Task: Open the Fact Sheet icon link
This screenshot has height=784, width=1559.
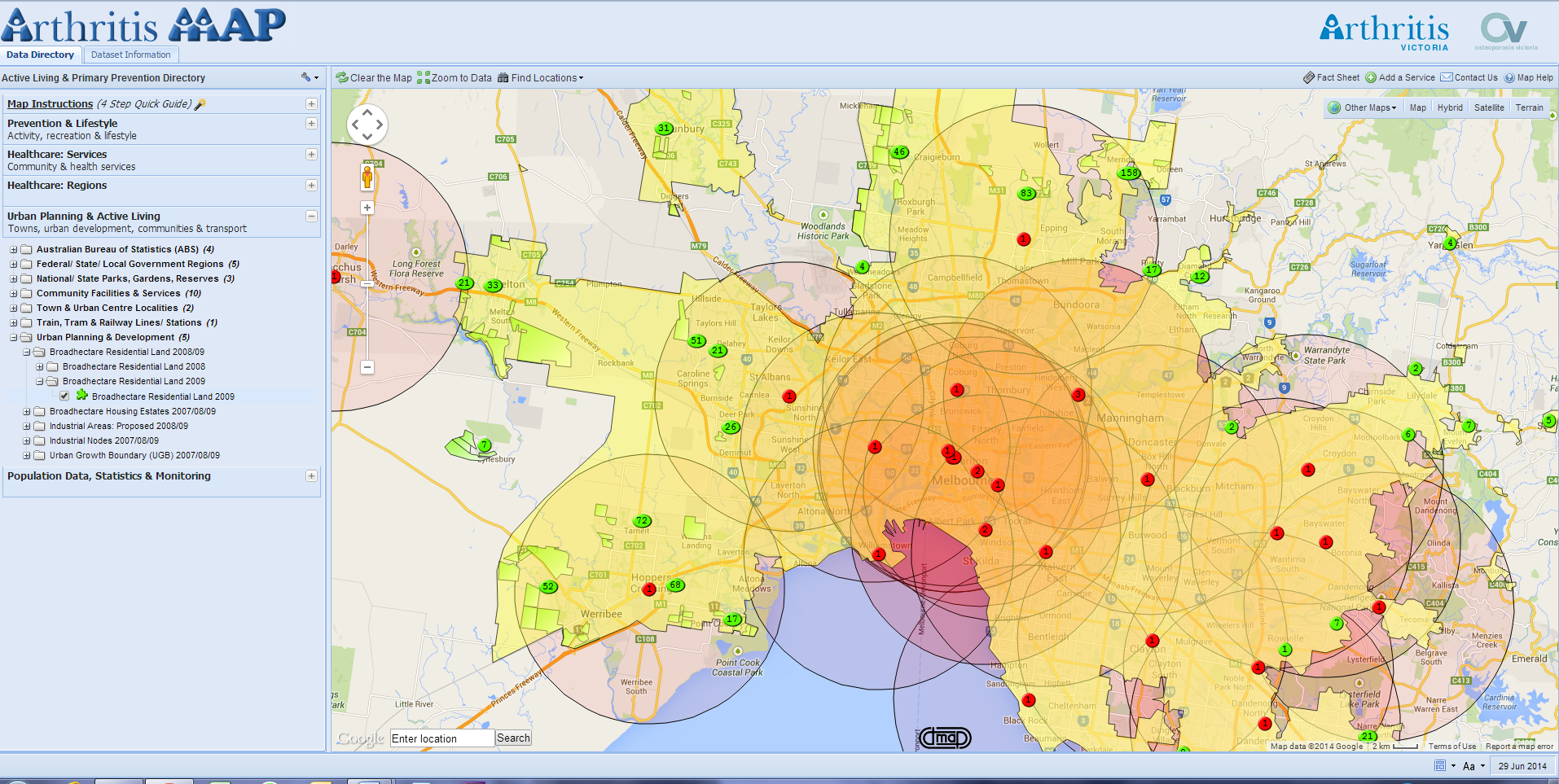Action: pos(1308,77)
